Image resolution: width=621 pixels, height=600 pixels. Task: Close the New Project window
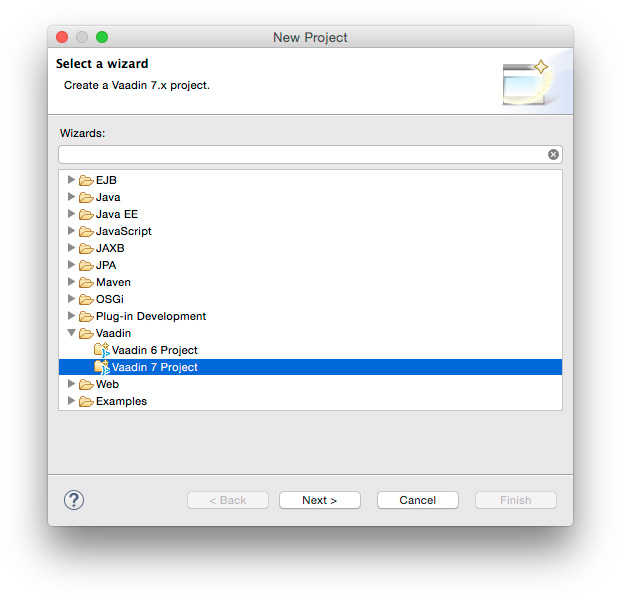(62, 37)
